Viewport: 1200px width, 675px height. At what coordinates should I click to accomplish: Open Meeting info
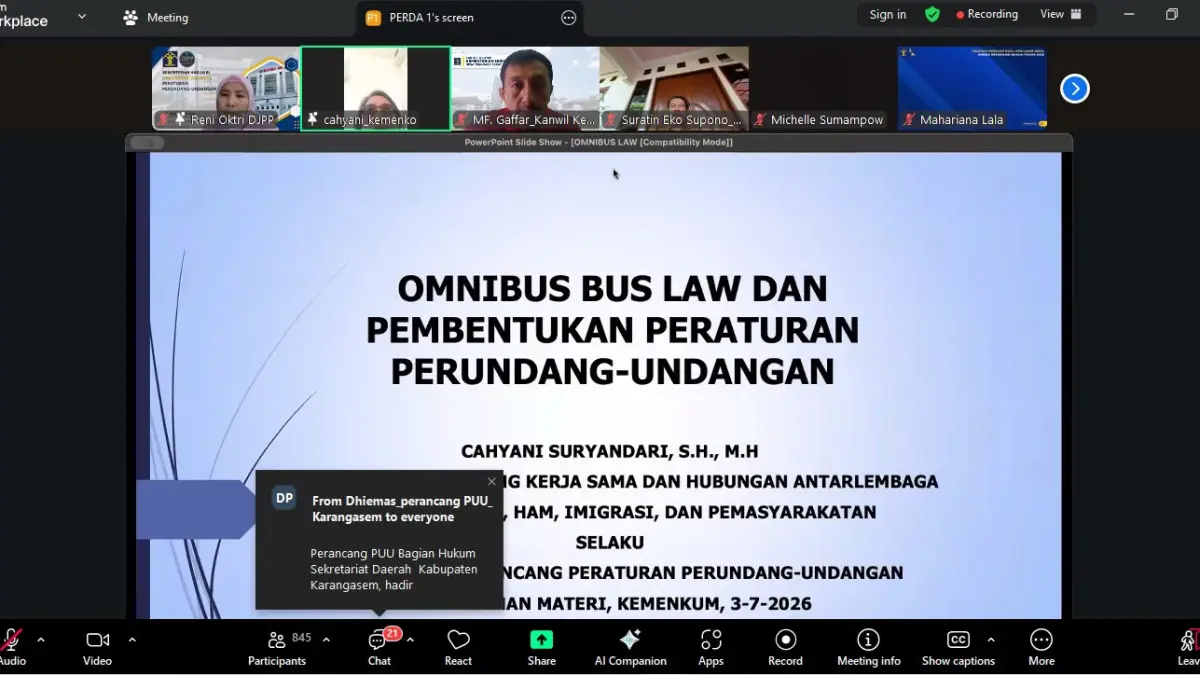868,647
